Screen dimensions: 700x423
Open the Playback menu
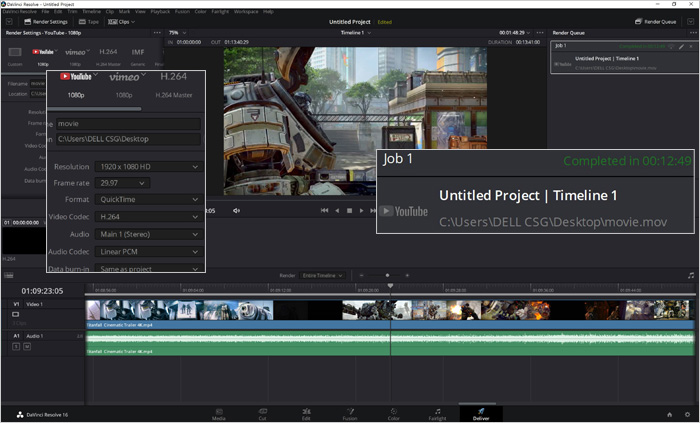click(x=160, y=12)
